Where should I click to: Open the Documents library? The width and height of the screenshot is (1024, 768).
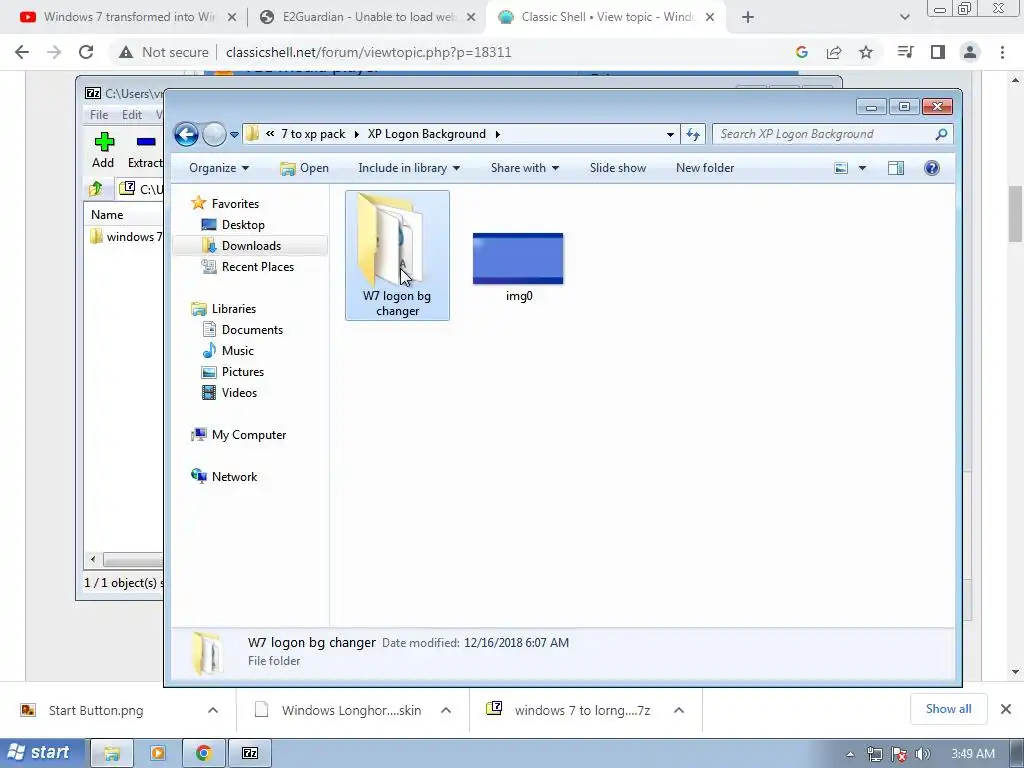click(x=242, y=330)
